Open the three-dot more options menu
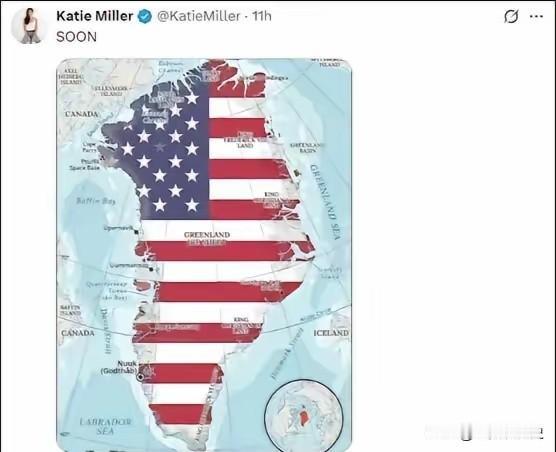This screenshot has height=452, width=556. 536,16
